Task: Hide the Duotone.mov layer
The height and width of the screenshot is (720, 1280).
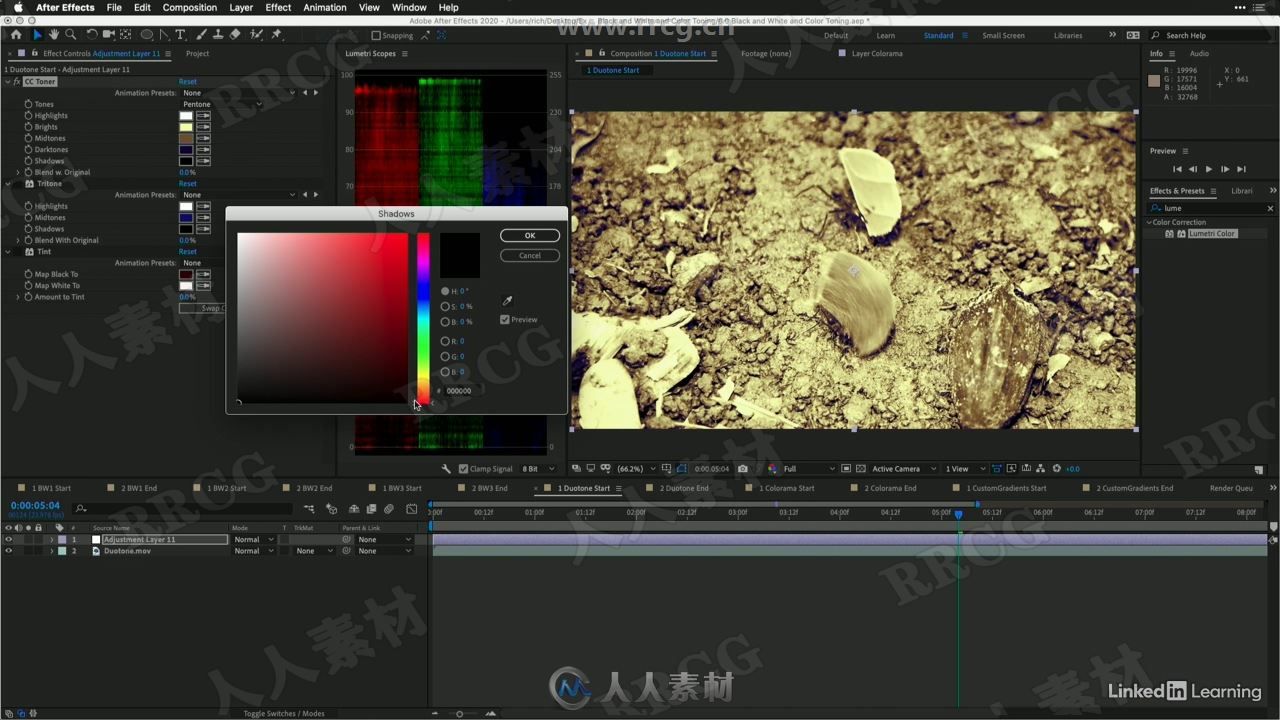Action: click(x=8, y=551)
